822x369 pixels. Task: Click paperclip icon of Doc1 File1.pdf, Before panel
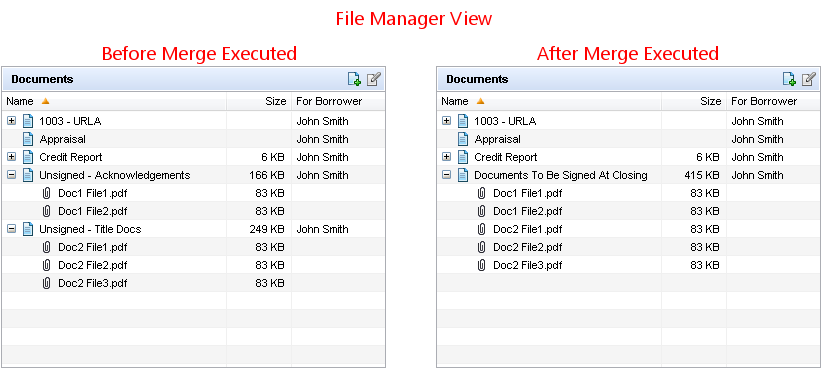click(47, 193)
